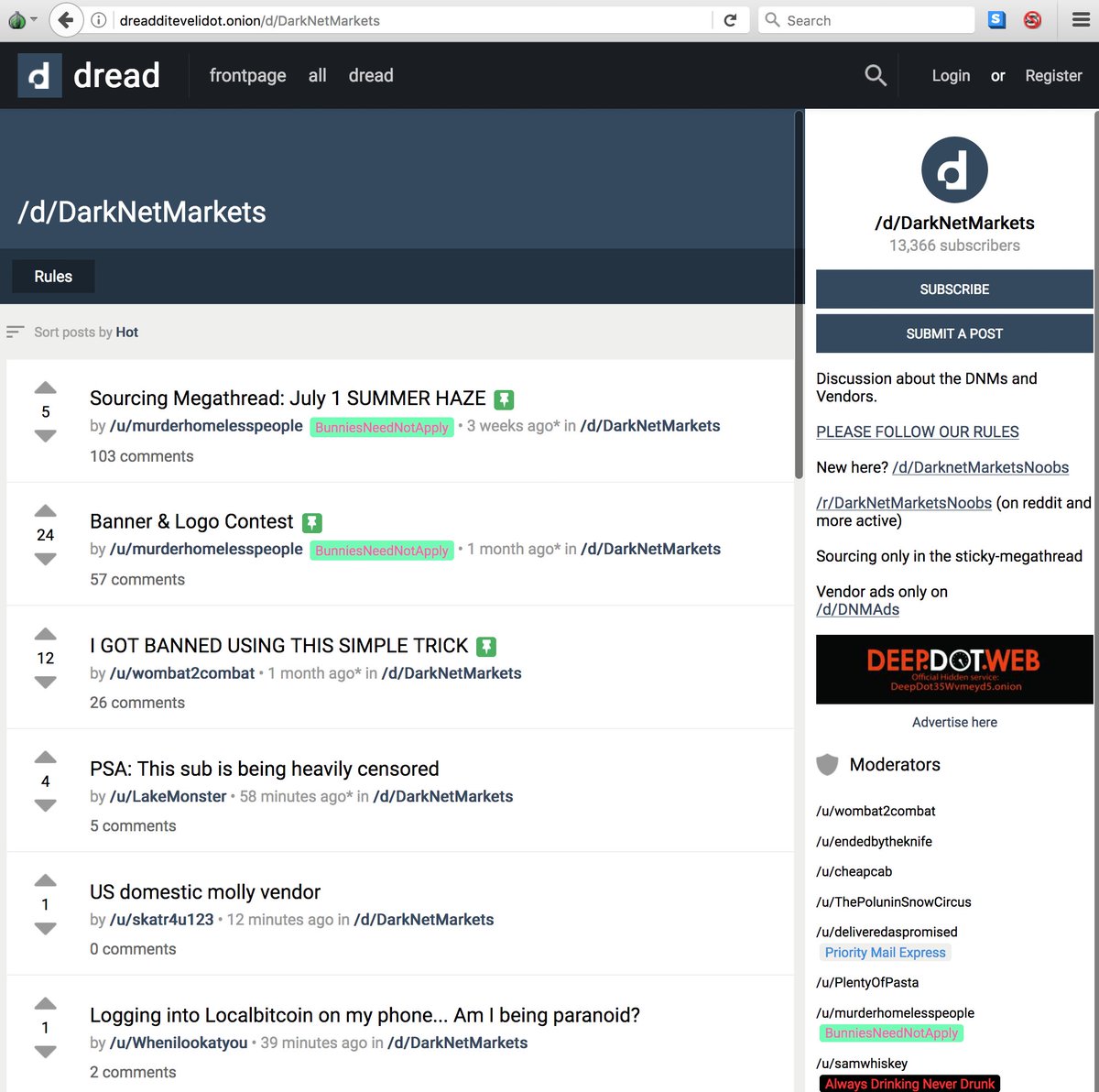Click the NoScript S toolbar icon
Image resolution: width=1099 pixels, height=1092 pixels.
[x=997, y=19]
